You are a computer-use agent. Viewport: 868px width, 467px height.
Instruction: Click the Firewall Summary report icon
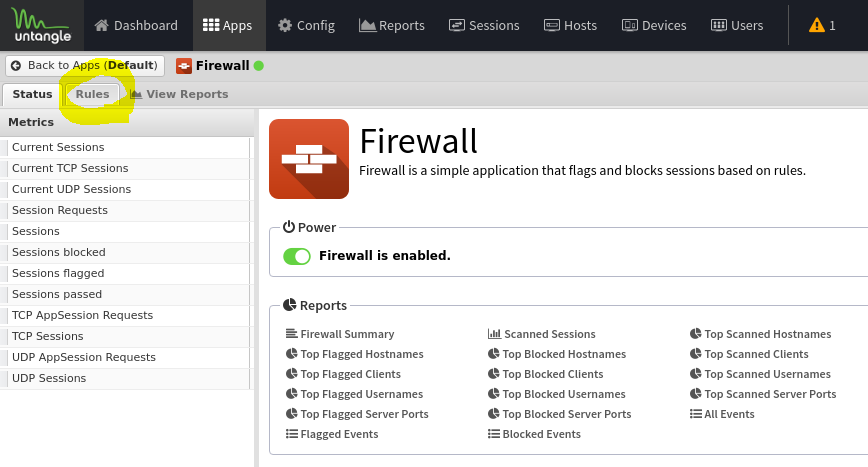291,334
